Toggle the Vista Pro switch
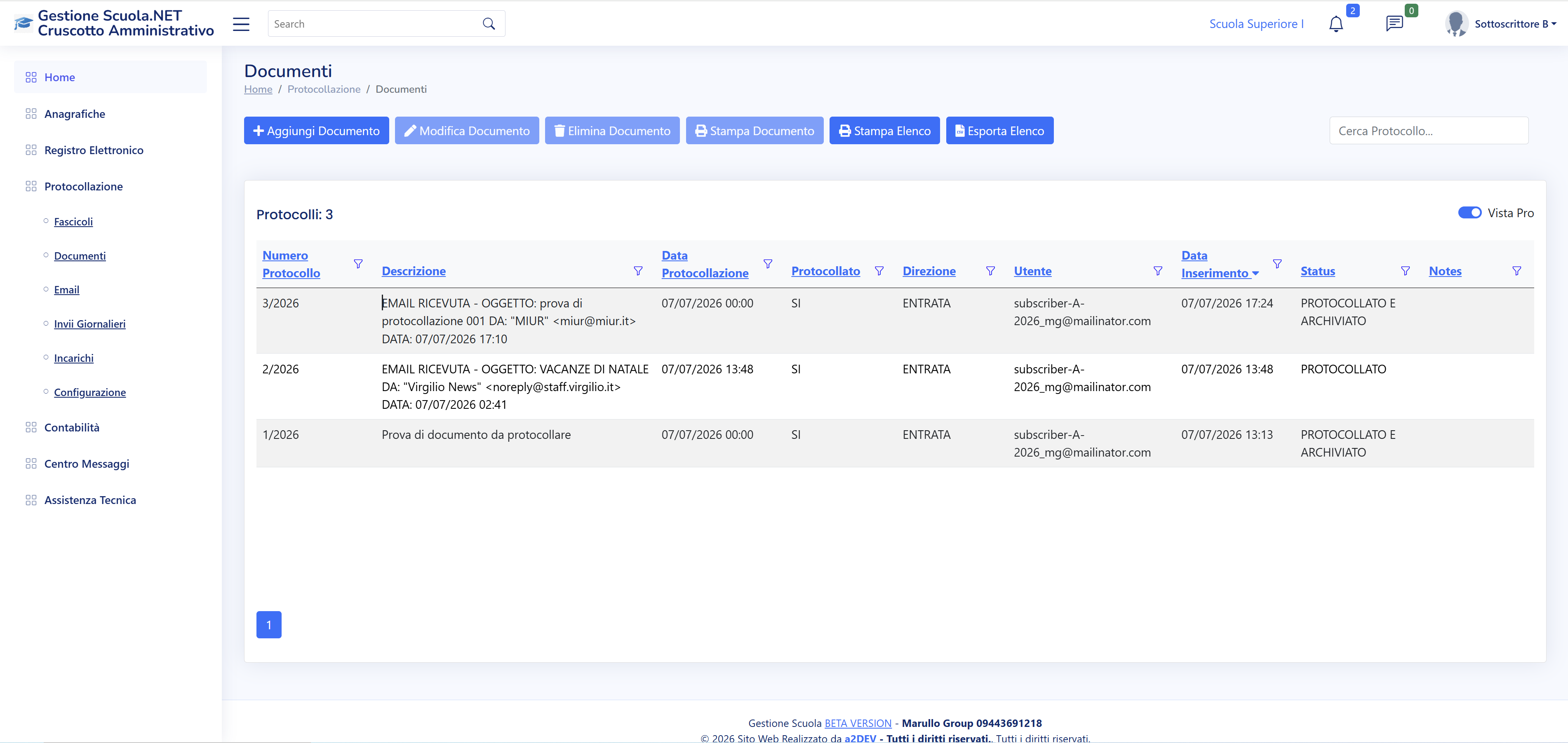 1469,212
